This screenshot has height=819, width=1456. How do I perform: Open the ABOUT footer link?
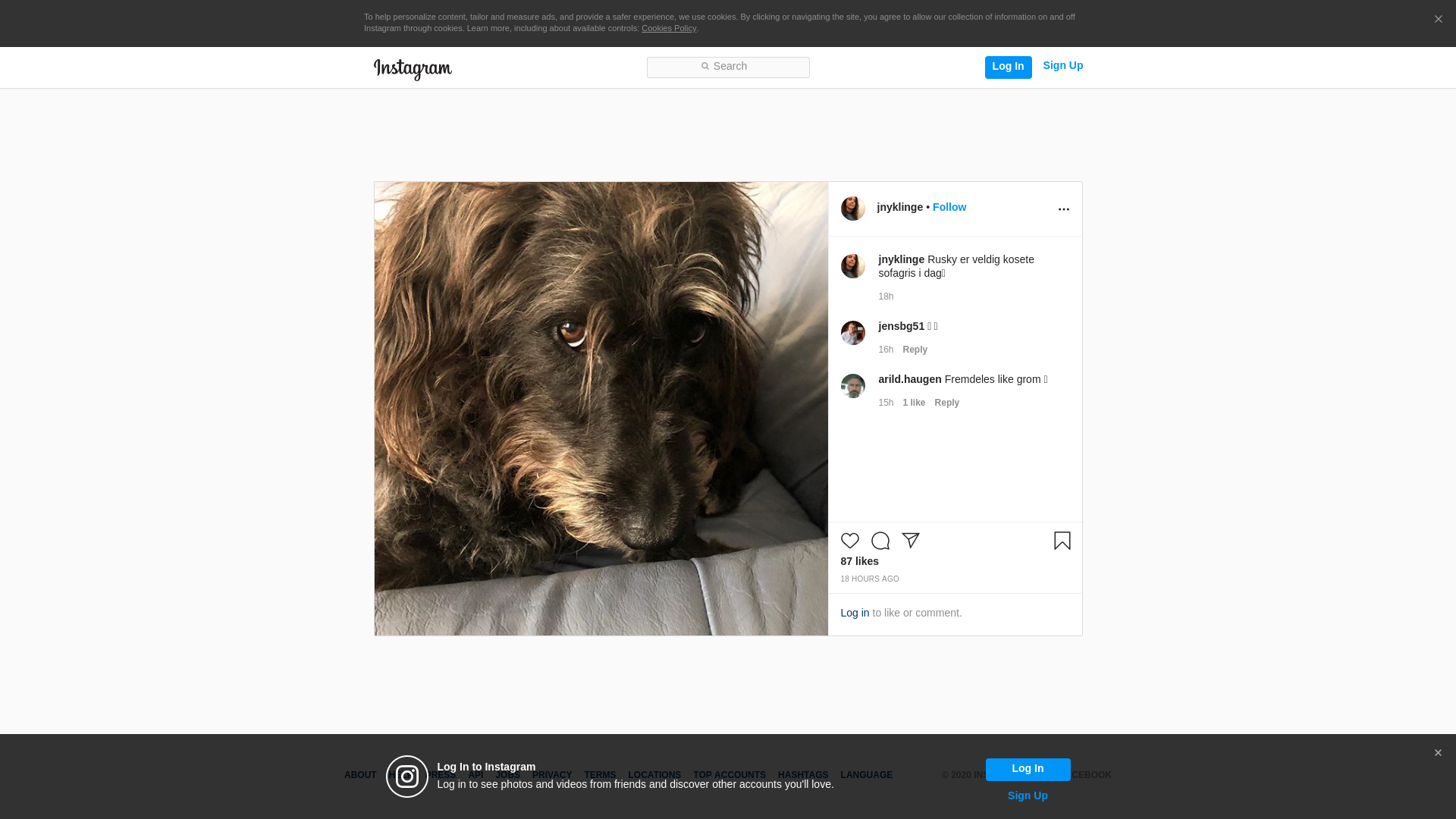point(360,775)
